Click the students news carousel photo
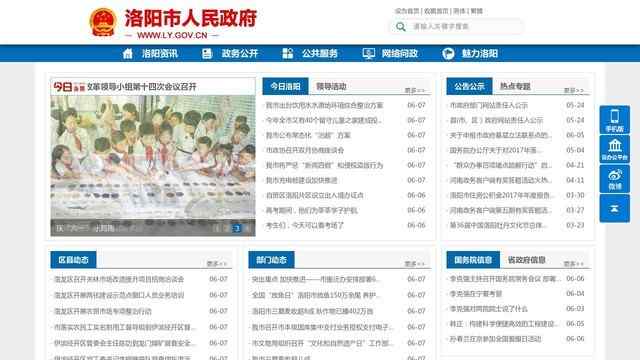 153,165
